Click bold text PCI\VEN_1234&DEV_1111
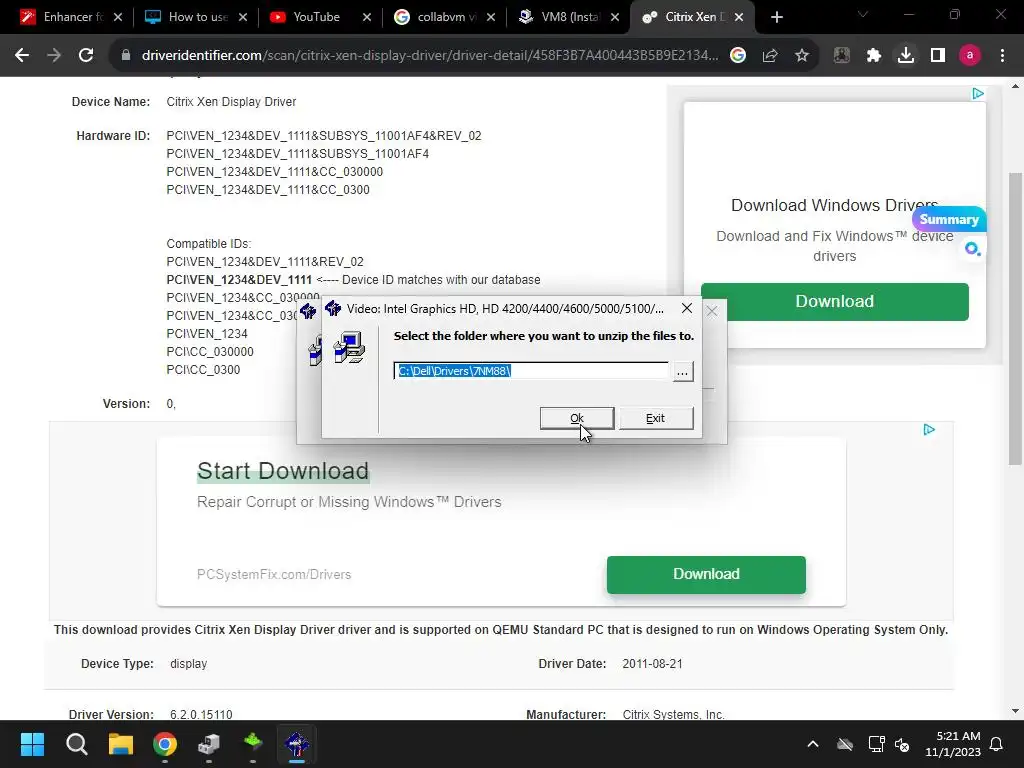Image resolution: width=1024 pixels, height=768 pixels. coord(239,280)
